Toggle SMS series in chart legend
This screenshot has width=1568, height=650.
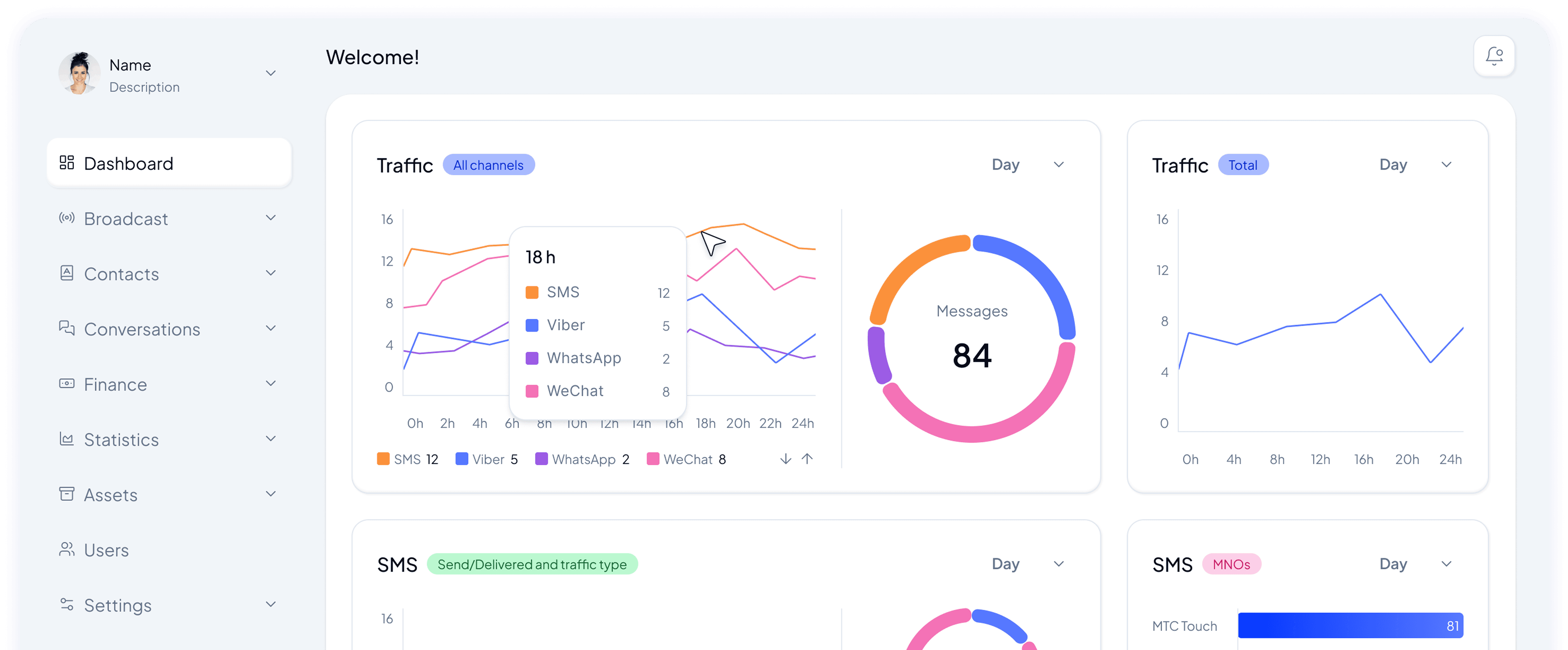[x=407, y=459]
